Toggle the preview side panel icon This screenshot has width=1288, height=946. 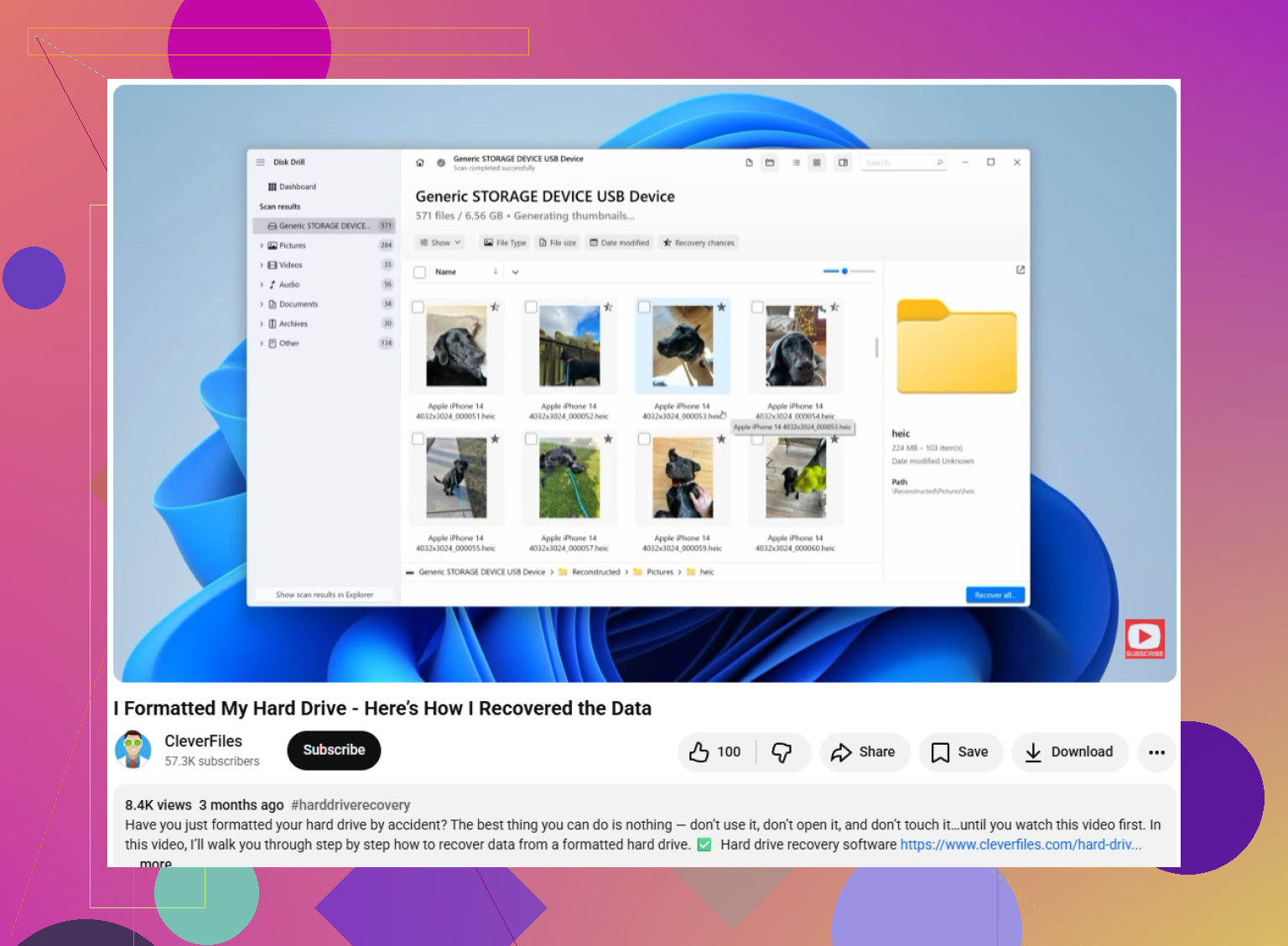coord(843,163)
